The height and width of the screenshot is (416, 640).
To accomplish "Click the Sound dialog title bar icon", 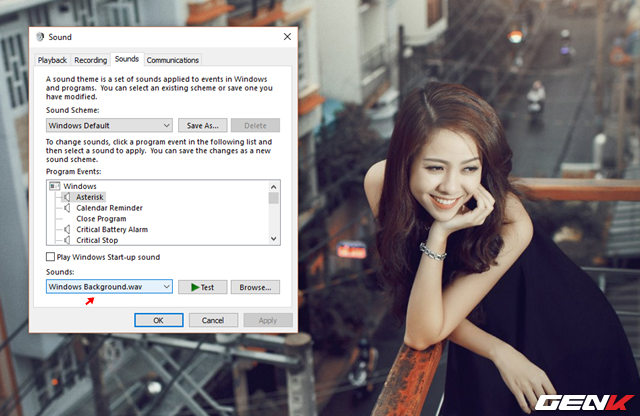I will (x=40, y=37).
